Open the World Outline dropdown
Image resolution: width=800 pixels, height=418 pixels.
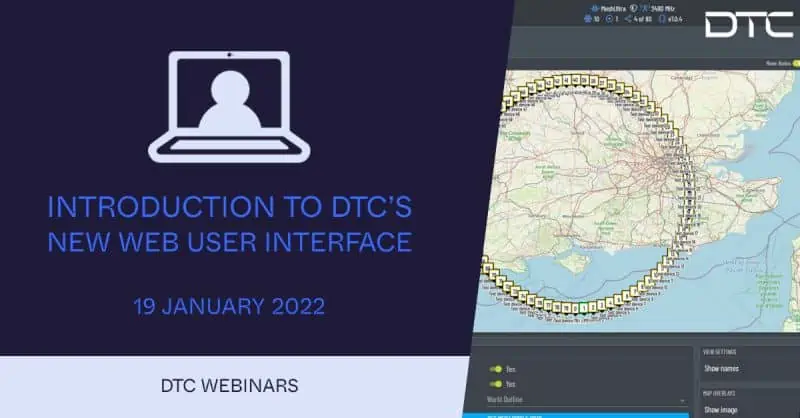[586, 400]
